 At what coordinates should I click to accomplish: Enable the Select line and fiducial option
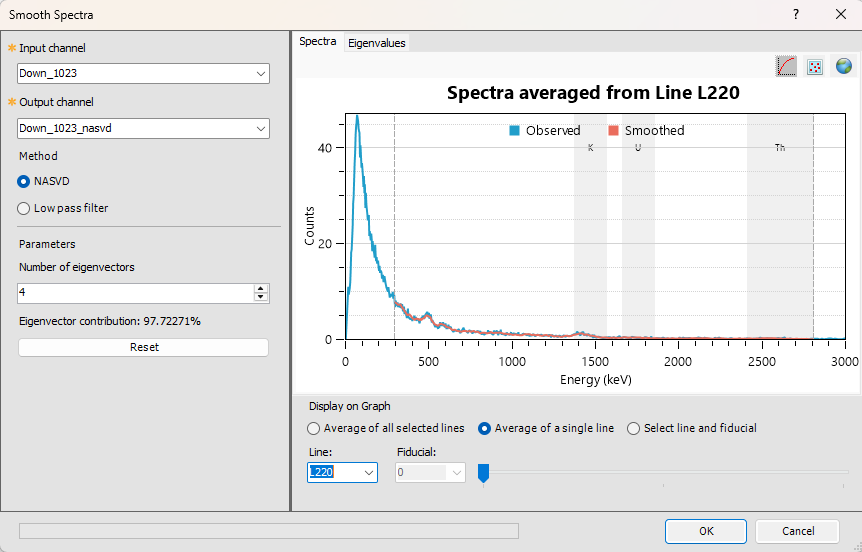coord(634,428)
